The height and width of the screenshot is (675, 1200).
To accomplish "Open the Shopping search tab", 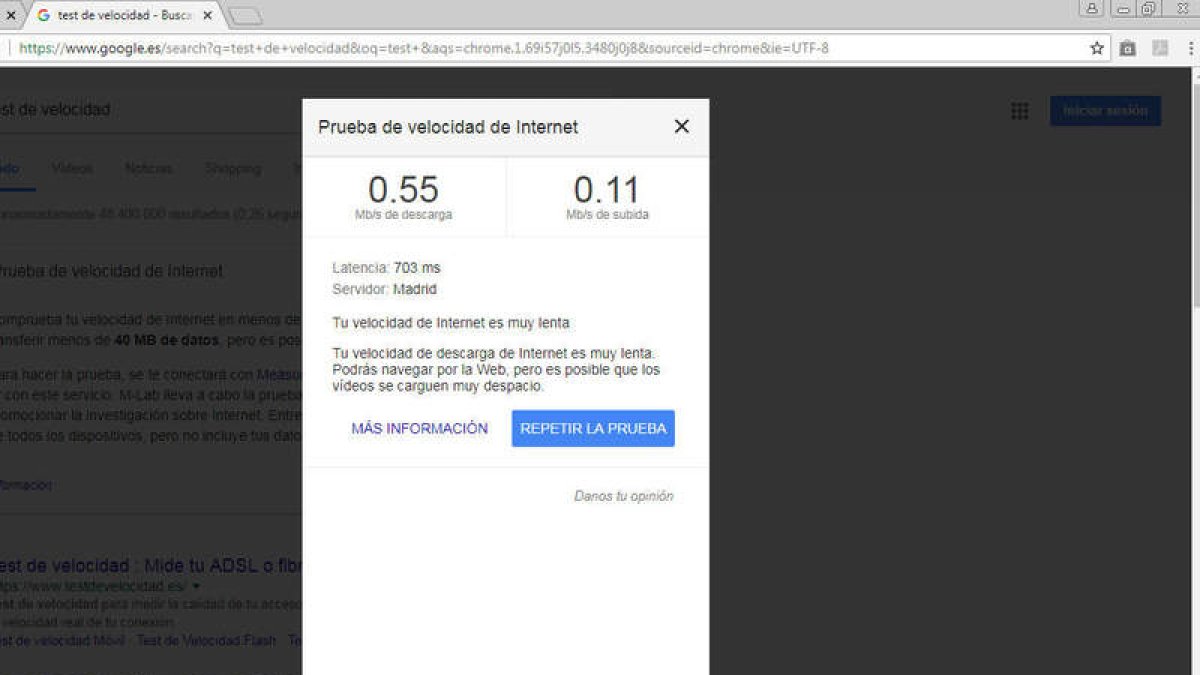I will click(233, 169).
